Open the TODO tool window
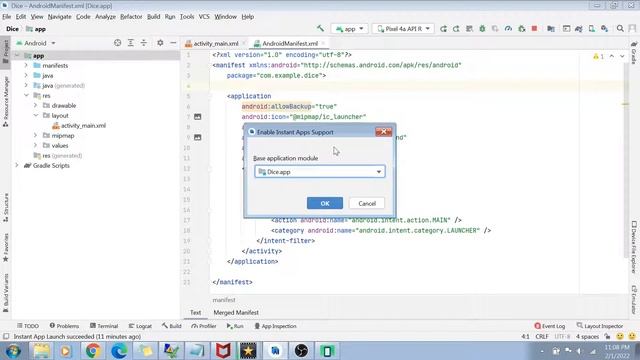 pos(28,326)
